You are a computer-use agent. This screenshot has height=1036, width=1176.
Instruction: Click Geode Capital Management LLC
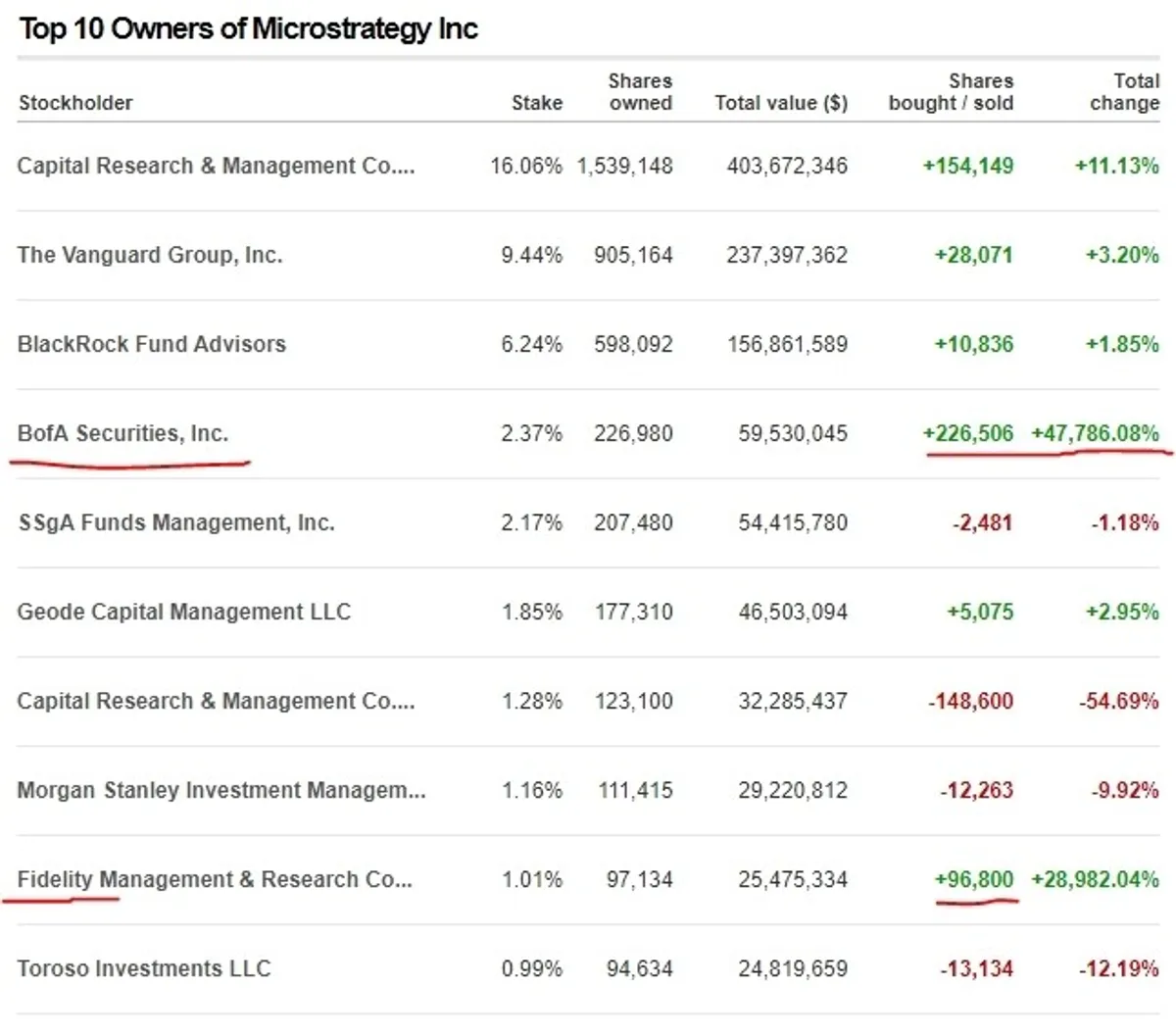(184, 612)
